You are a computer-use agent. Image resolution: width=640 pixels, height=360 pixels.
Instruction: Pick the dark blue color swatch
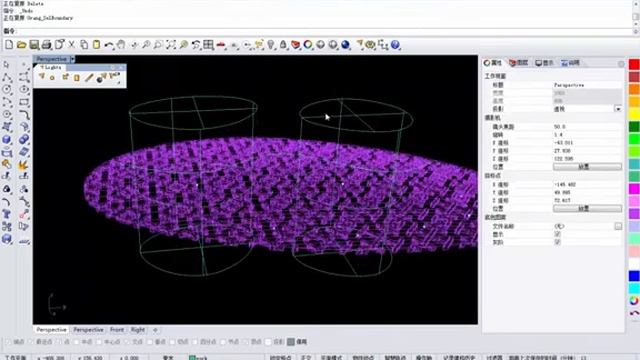point(634,276)
